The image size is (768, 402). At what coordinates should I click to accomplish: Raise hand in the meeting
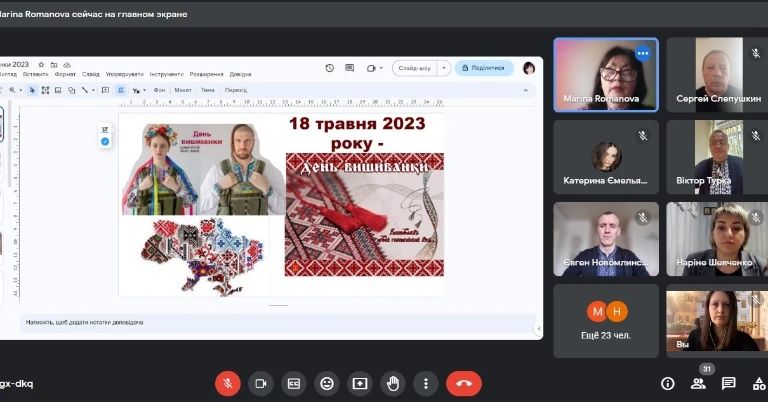393,383
